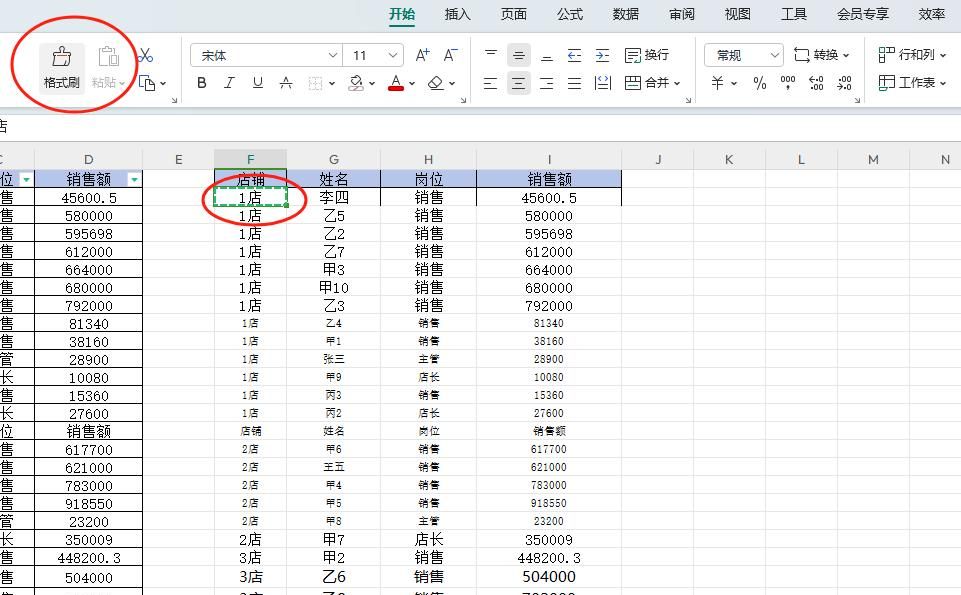Open the 插入 ribbon tab
This screenshot has width=961, height=595.
457,14
